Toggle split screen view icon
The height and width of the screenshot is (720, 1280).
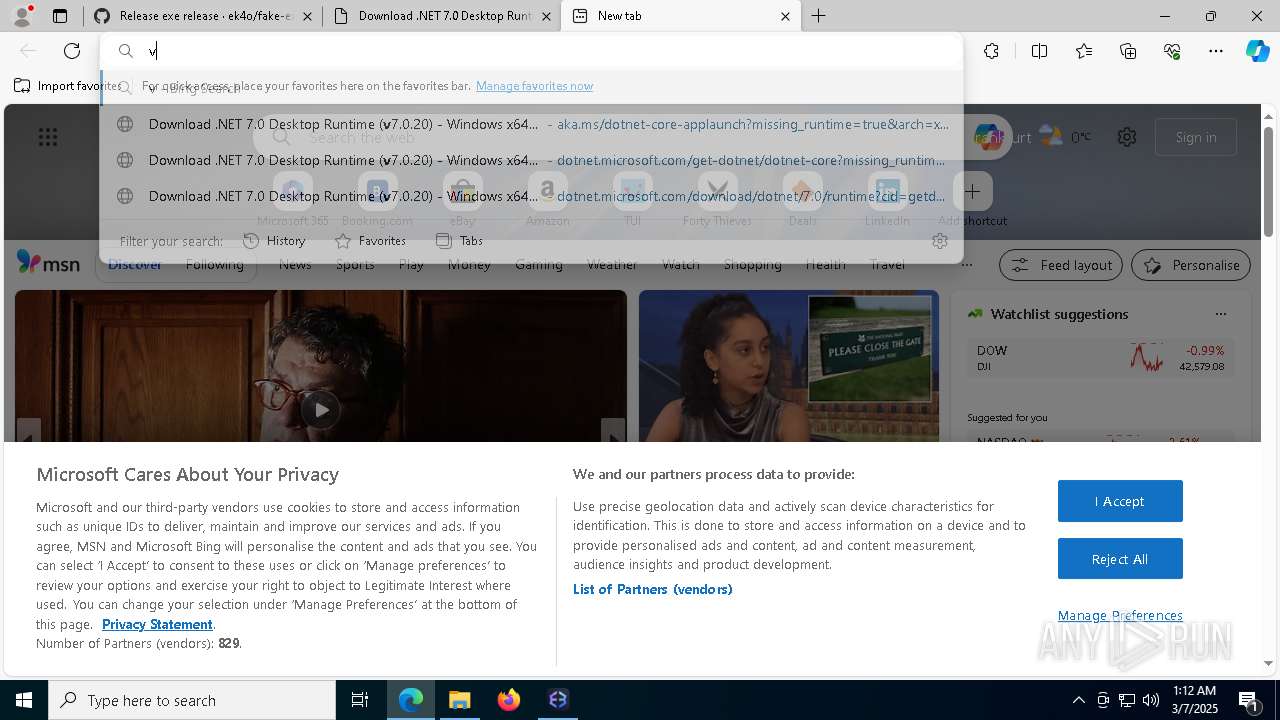1039,51
